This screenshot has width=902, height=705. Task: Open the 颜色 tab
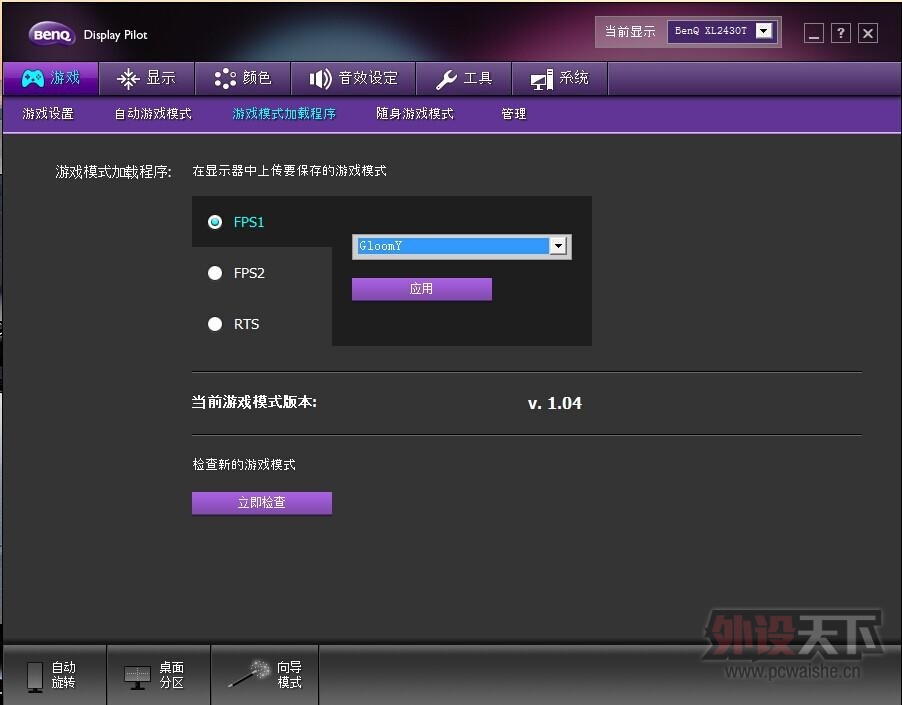(x=243, y=78)
